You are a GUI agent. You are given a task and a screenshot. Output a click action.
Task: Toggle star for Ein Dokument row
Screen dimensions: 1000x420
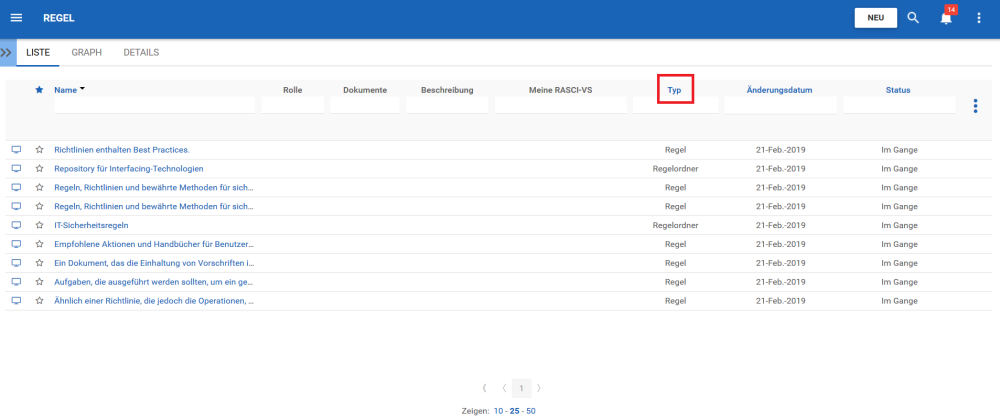(40, 263)
